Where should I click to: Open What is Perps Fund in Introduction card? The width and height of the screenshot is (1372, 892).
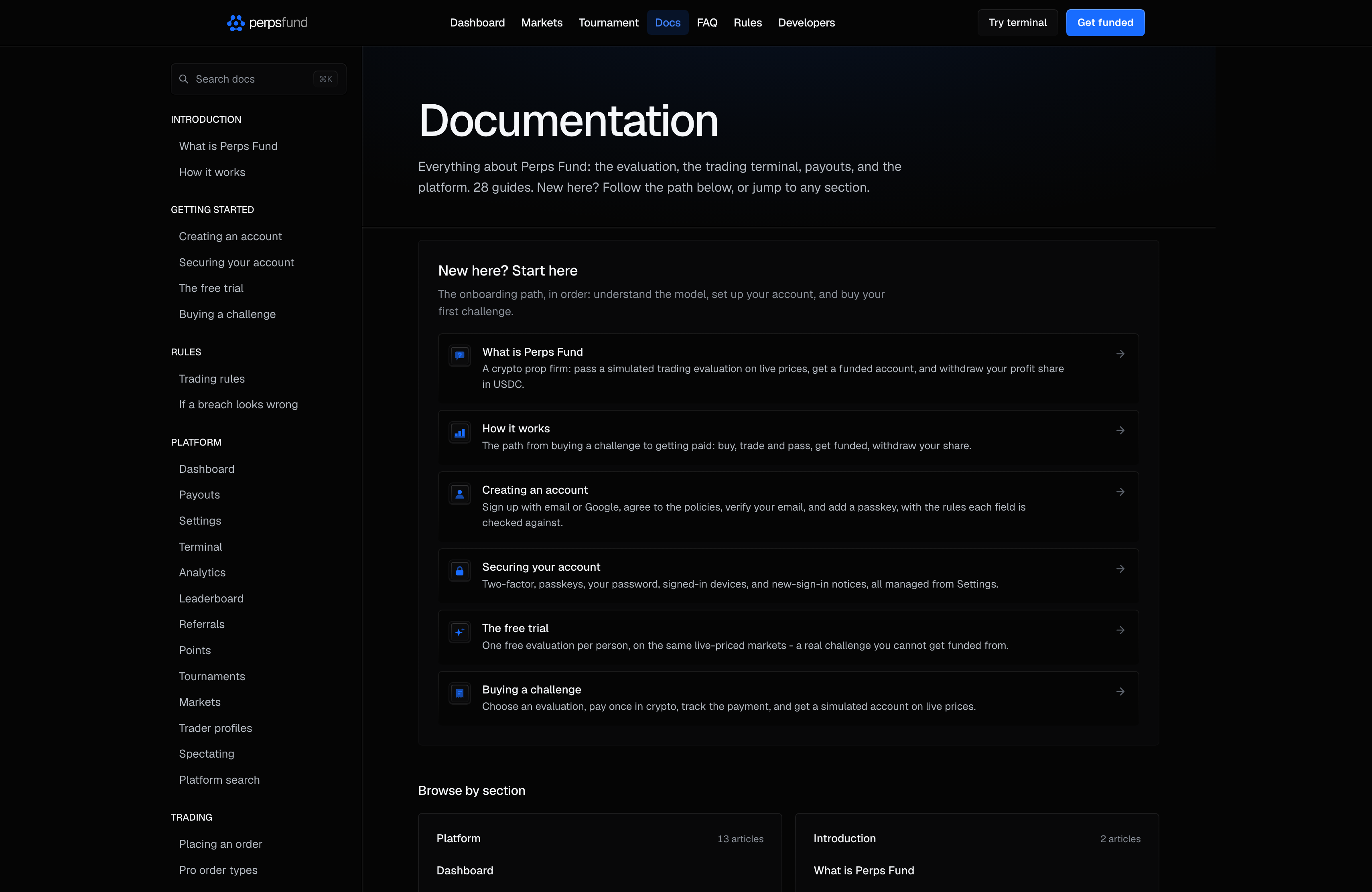[x=864, y=871]
